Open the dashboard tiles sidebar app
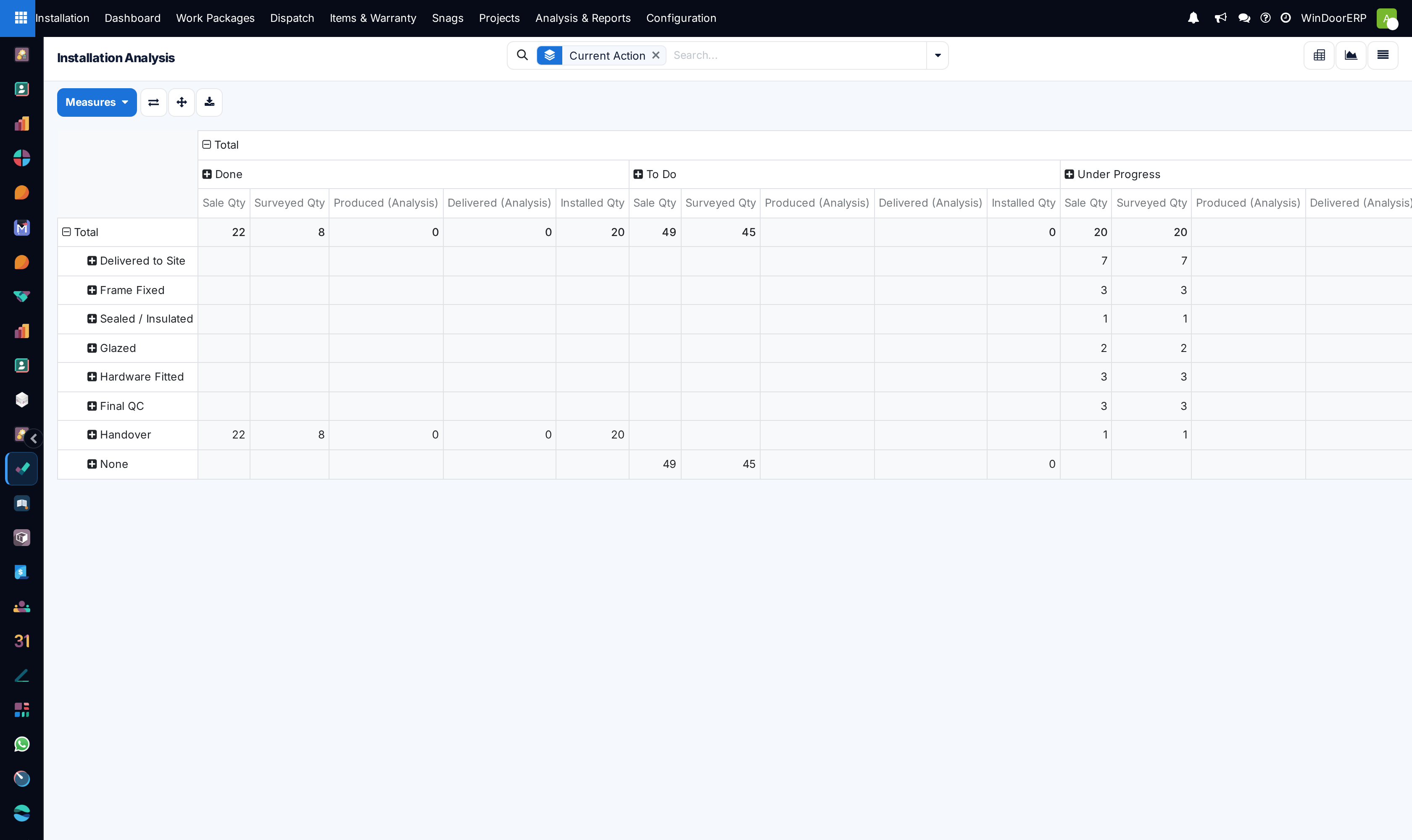Screen dimensions: 1412x840 21,709
